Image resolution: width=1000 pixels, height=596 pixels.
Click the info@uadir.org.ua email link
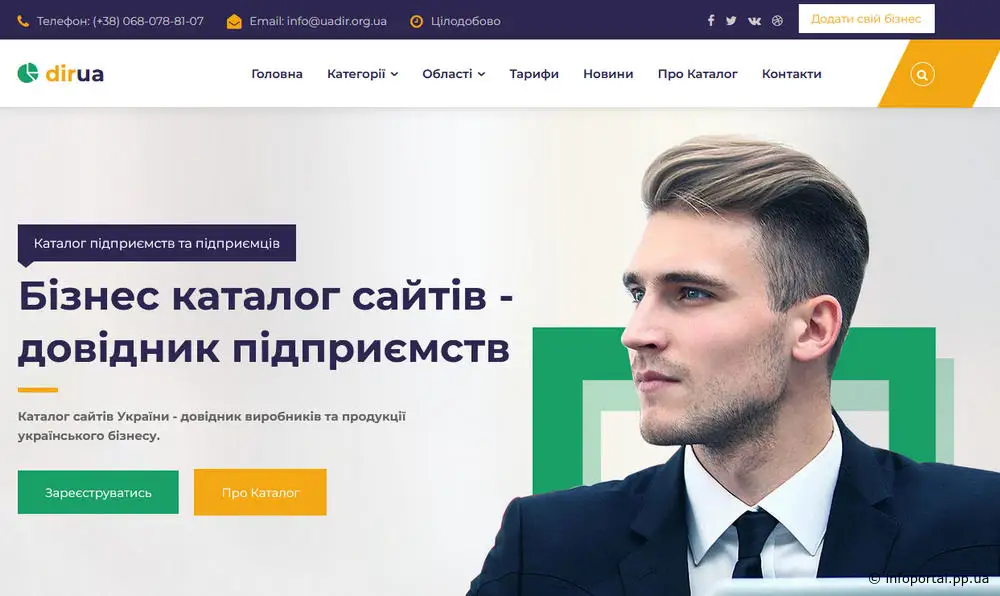click(337, 21)
